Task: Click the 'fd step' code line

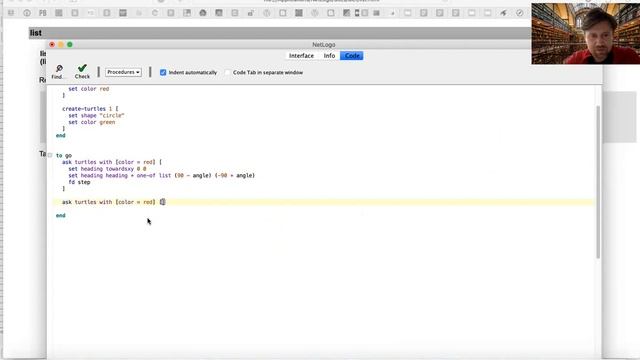Action: (79, 182)
